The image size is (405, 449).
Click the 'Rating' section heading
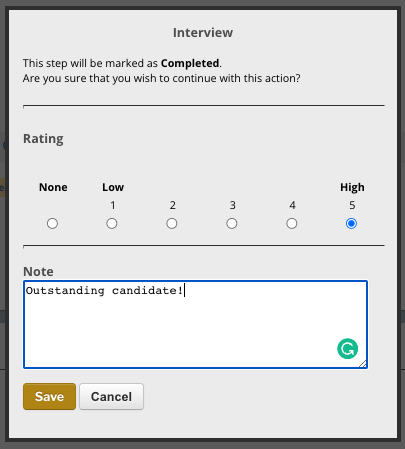pyautogui.click(x=43, y=139)
